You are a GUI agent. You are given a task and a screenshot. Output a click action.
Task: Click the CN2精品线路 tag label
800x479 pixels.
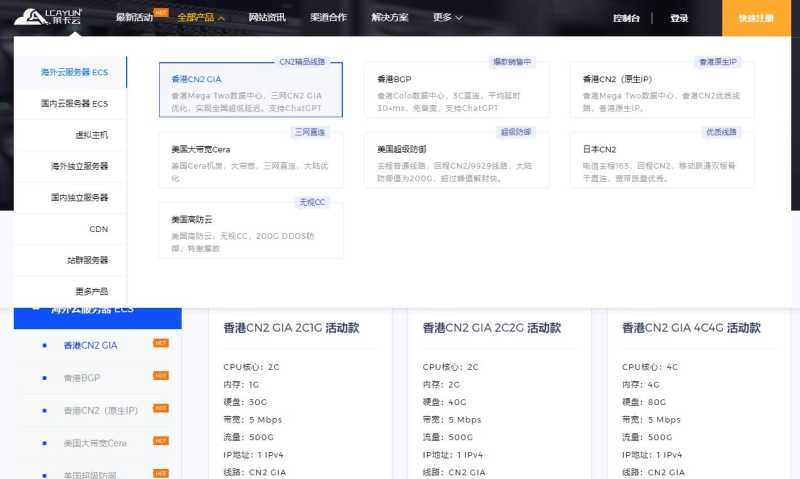click(302, 62)
